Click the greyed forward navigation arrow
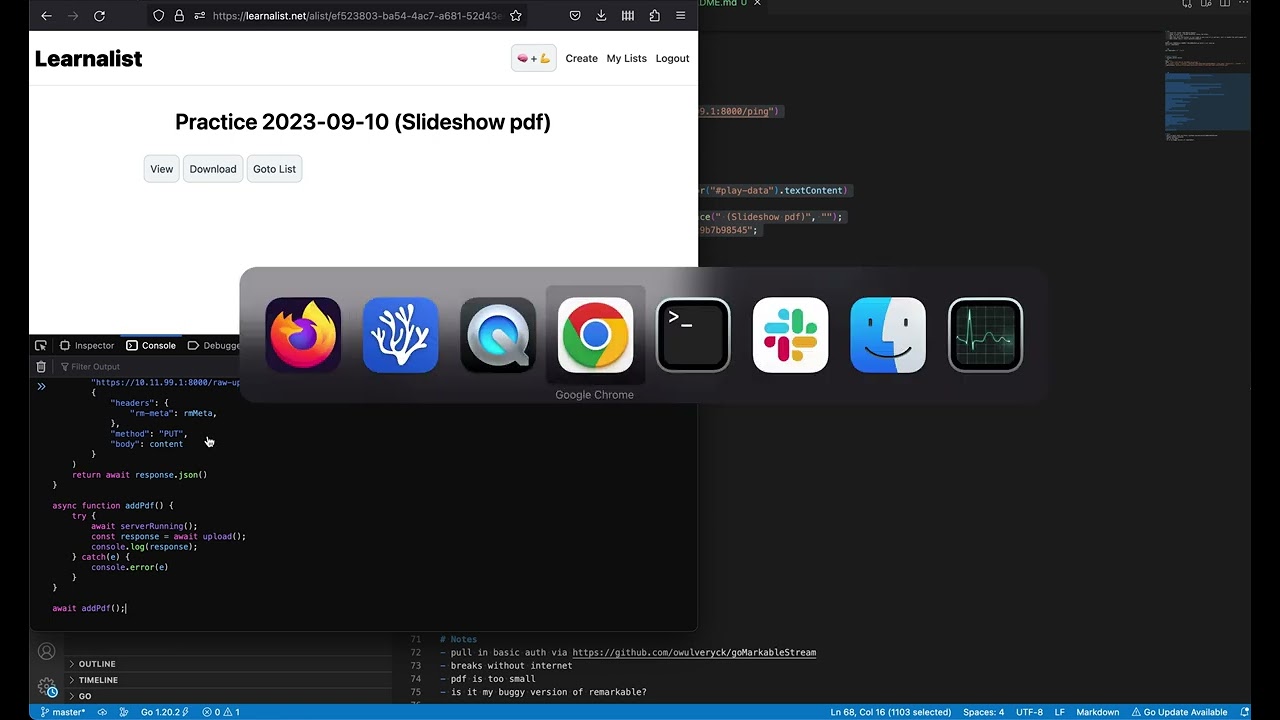This screenshot has width=1280, height=720. point(72,16)
